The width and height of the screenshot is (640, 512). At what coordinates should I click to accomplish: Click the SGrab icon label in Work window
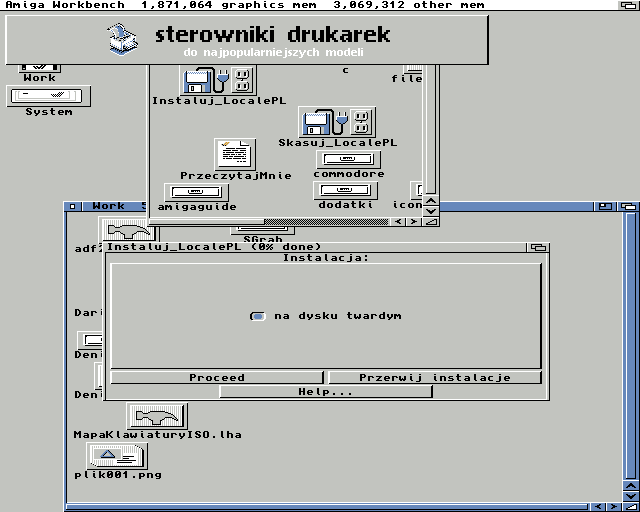click(x=262, y=239)
